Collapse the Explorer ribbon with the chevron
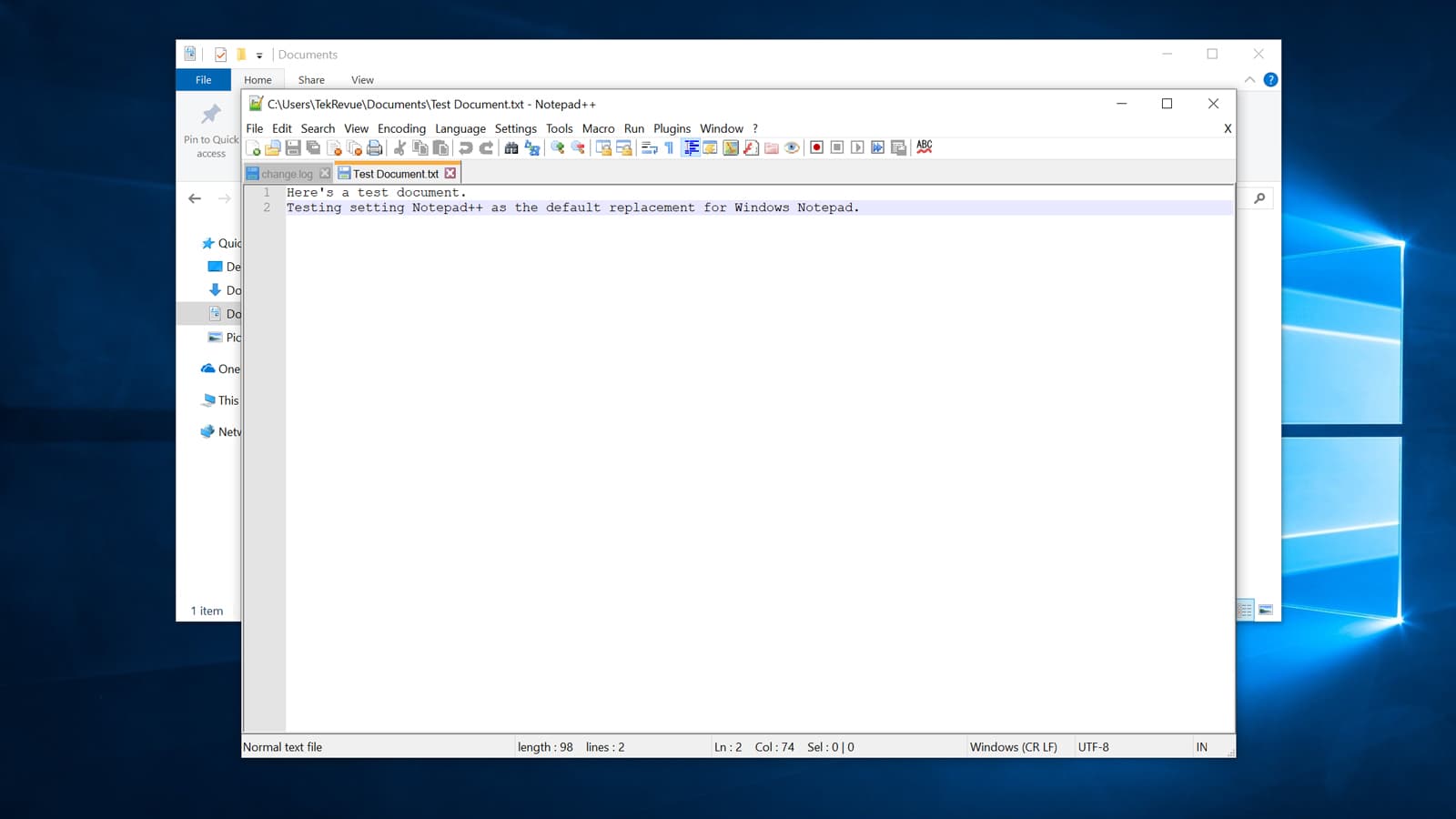The height and width of the screenshot is (819, 1456). pos(1249,79)
